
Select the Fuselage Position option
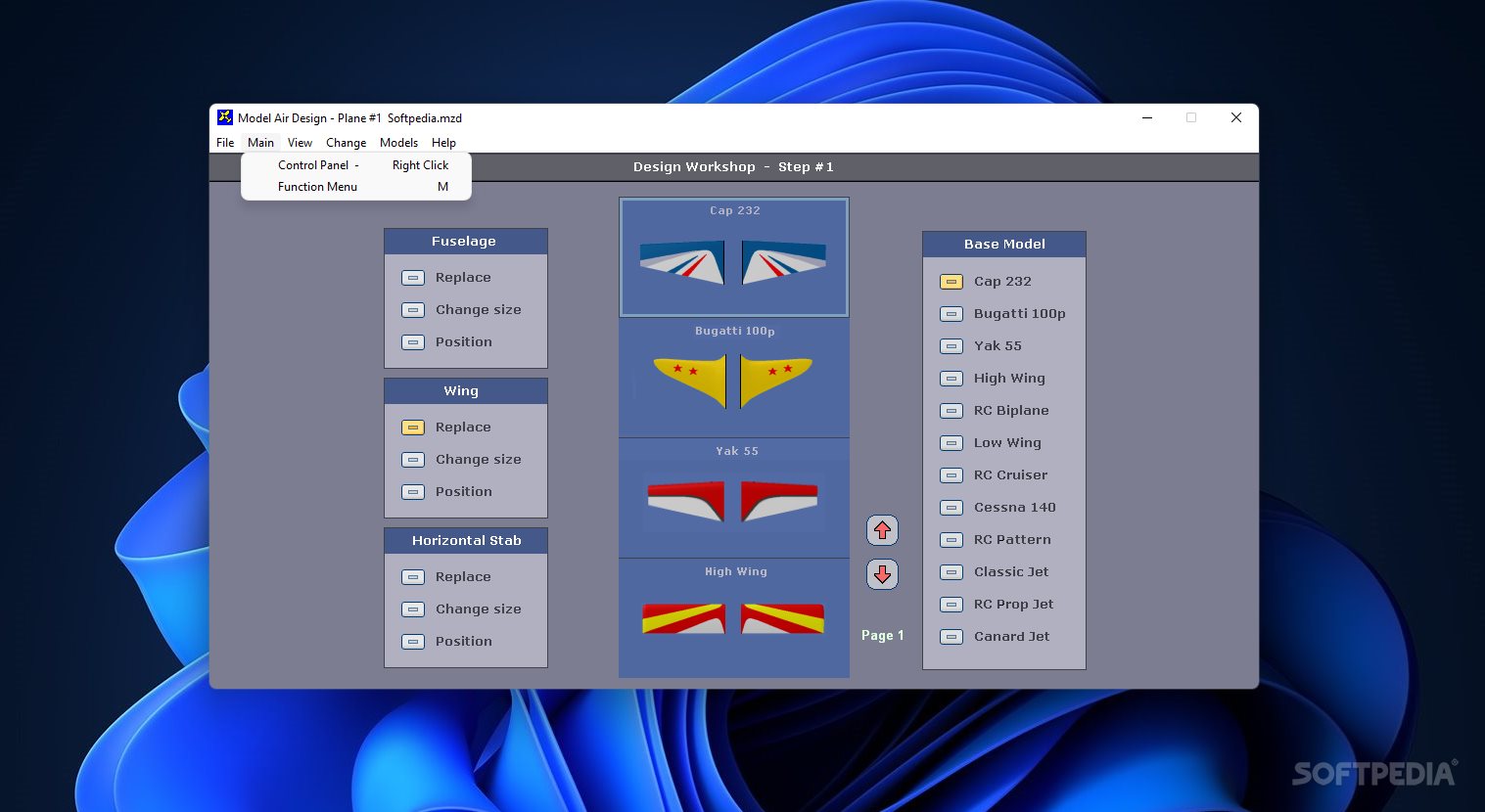pyautogui.click(x=413, y=342)
